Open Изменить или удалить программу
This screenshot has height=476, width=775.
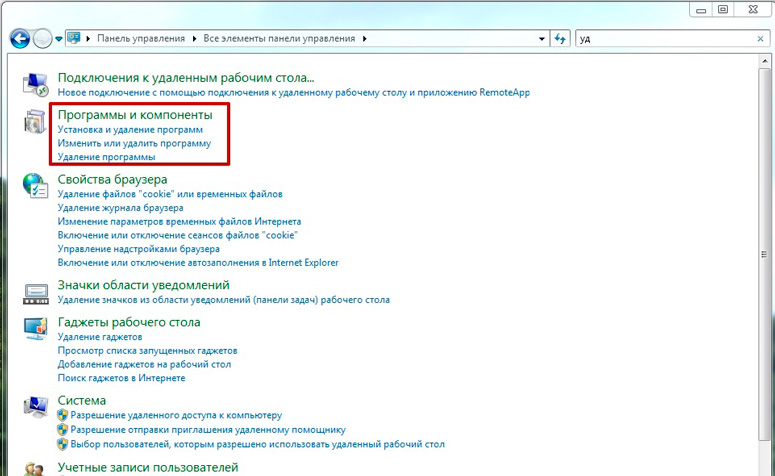(134, 143)
